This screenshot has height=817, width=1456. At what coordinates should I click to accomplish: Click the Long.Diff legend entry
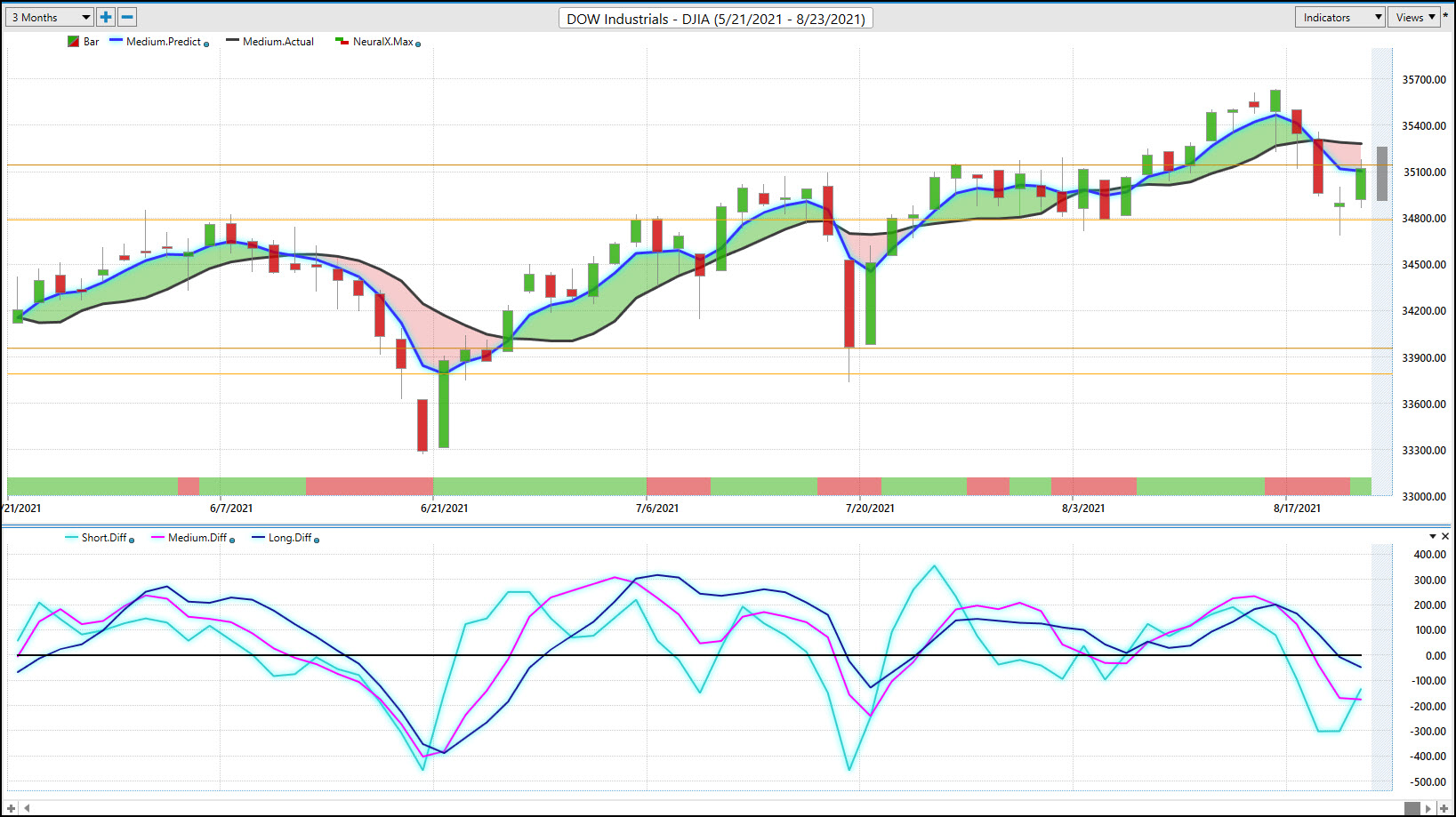[x=282, y=538]
